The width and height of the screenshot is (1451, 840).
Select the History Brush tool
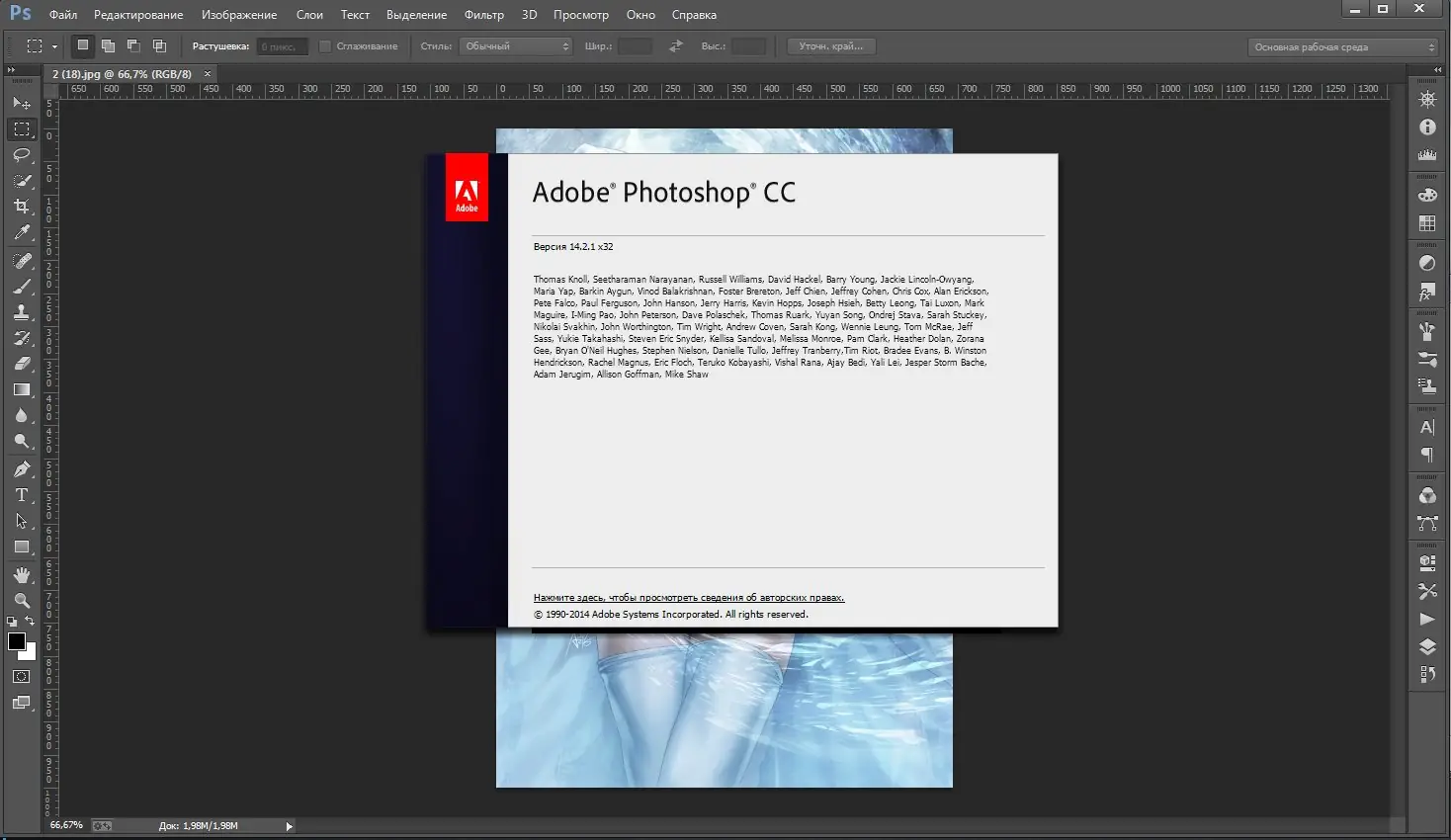click(22, 338)
